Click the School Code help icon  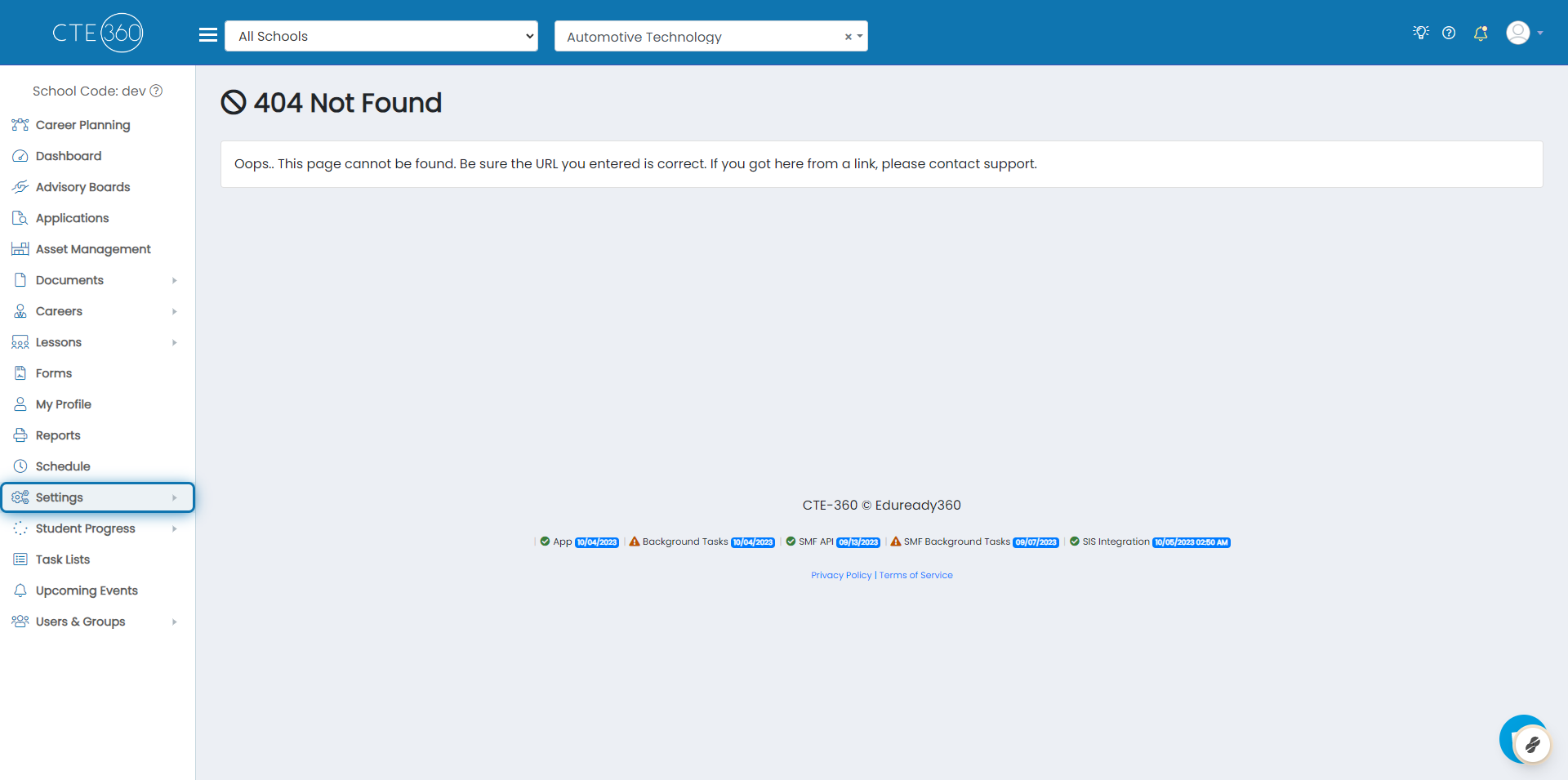pos(156,91)
